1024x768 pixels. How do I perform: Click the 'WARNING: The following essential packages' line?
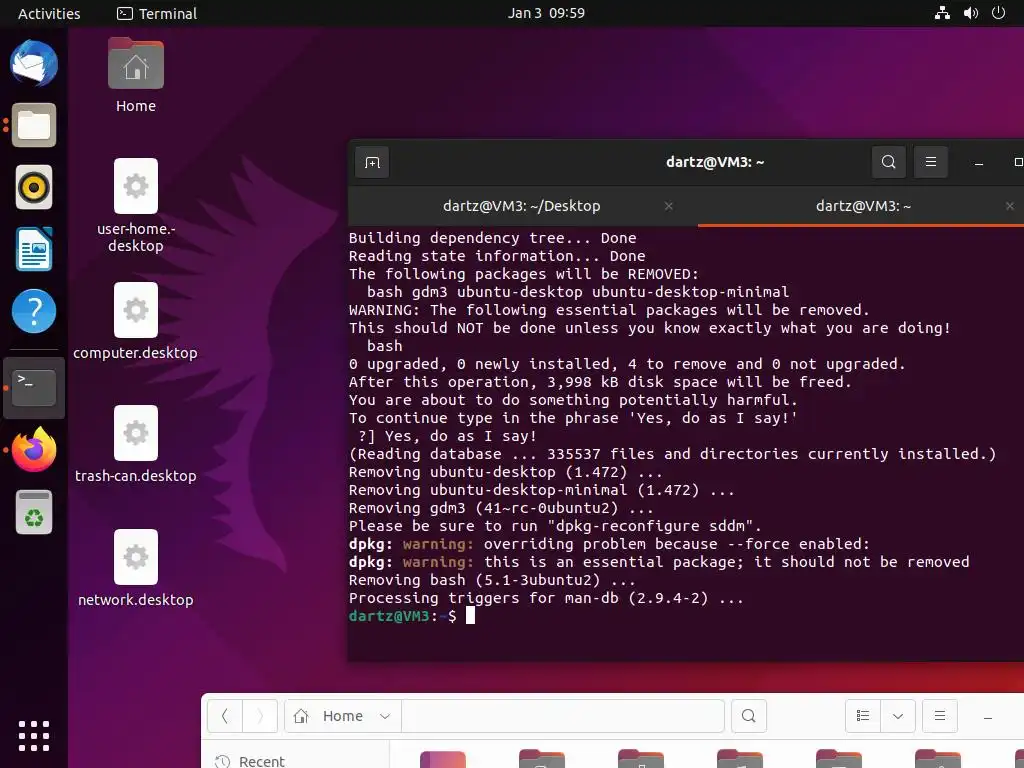click(609, 310)
